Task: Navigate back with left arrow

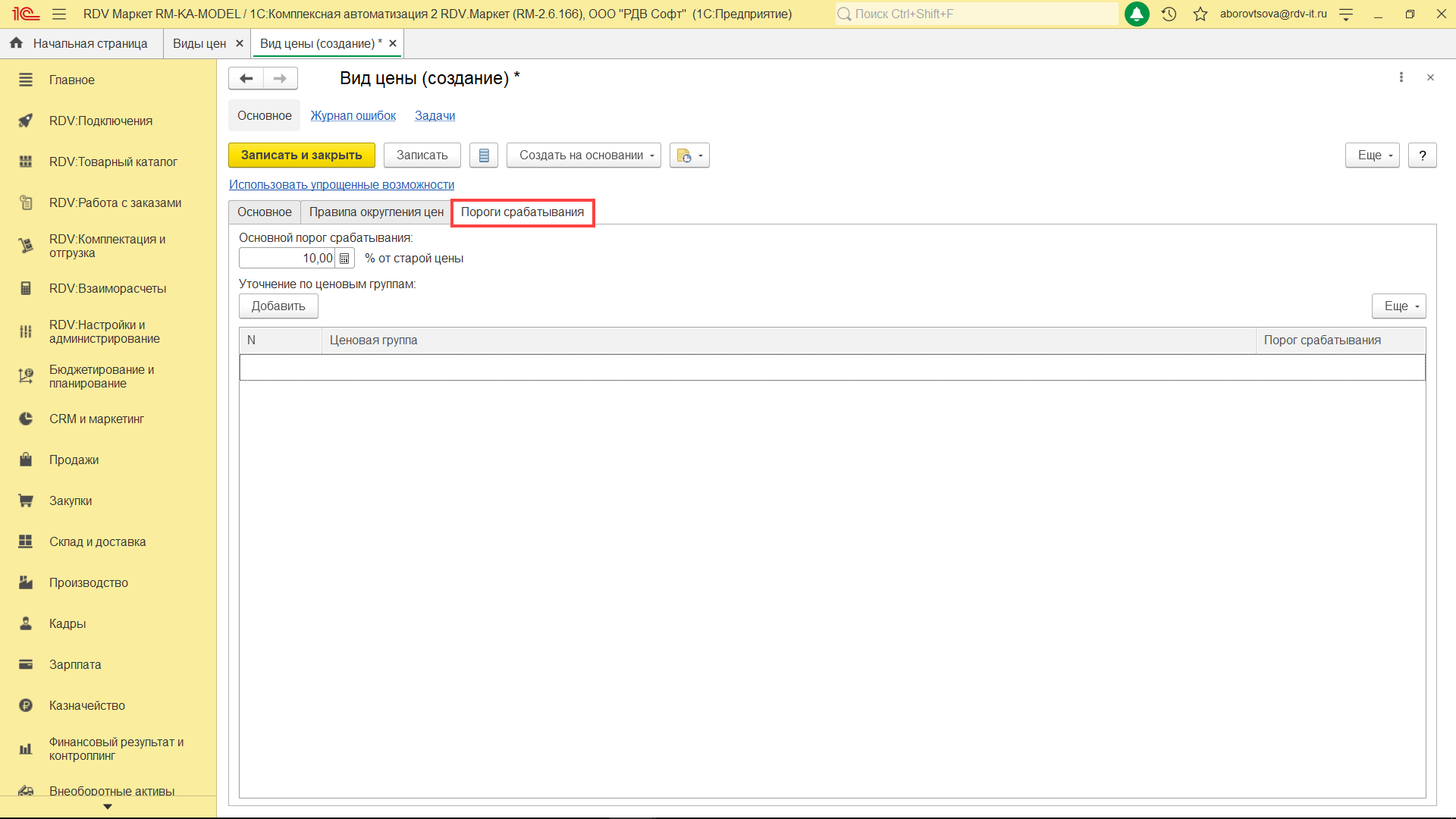Action: coord(246,78)
